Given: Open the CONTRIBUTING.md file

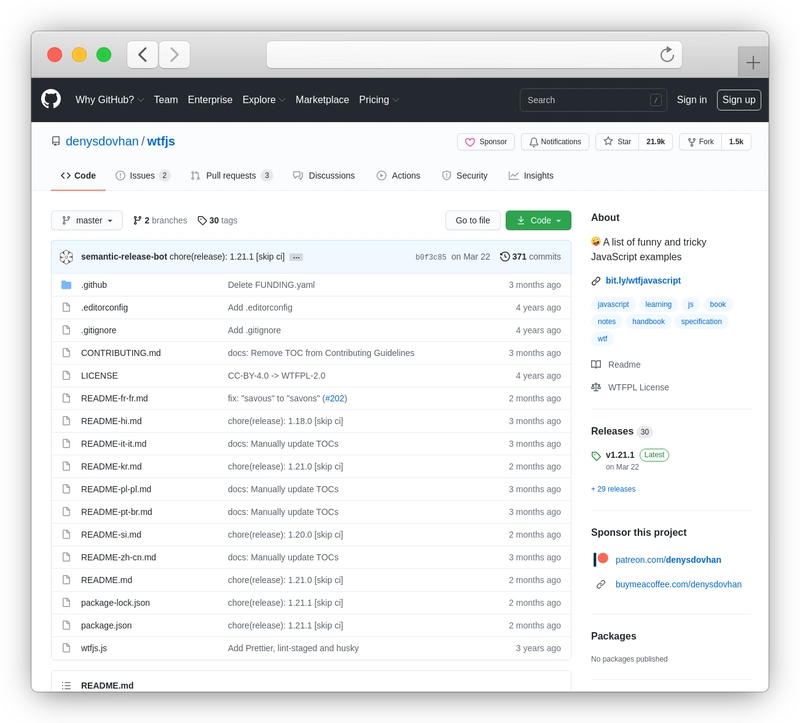Looking at the screenshot, I should pos(121,353).
